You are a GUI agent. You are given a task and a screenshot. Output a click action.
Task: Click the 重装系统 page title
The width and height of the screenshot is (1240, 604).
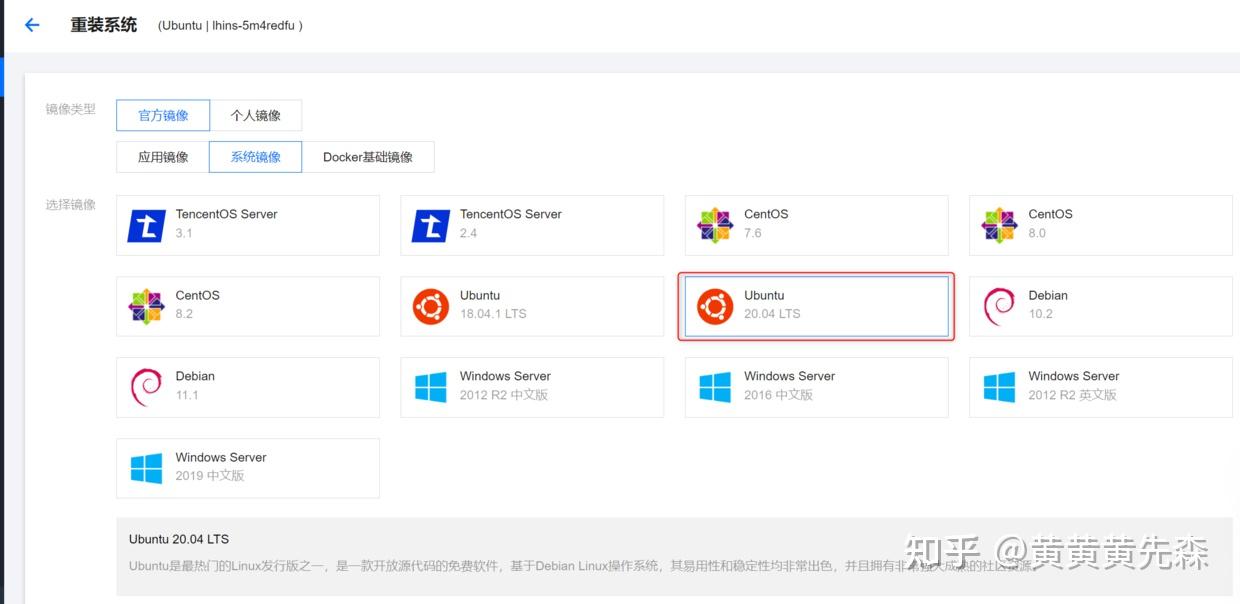[x=103, y=25]
